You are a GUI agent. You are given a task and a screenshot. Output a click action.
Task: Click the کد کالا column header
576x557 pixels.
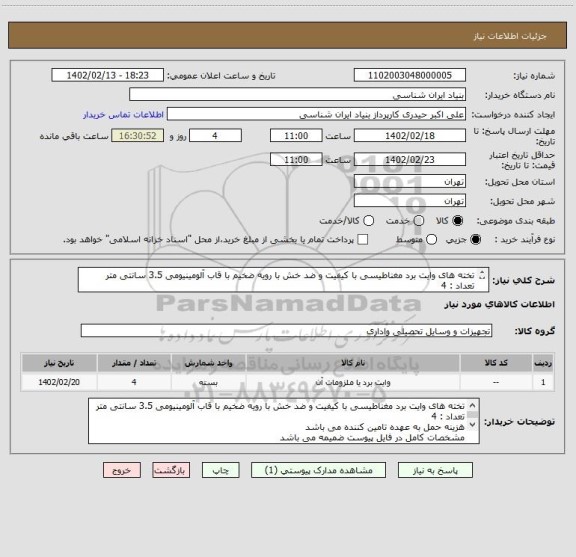click(x=496, y=363)
